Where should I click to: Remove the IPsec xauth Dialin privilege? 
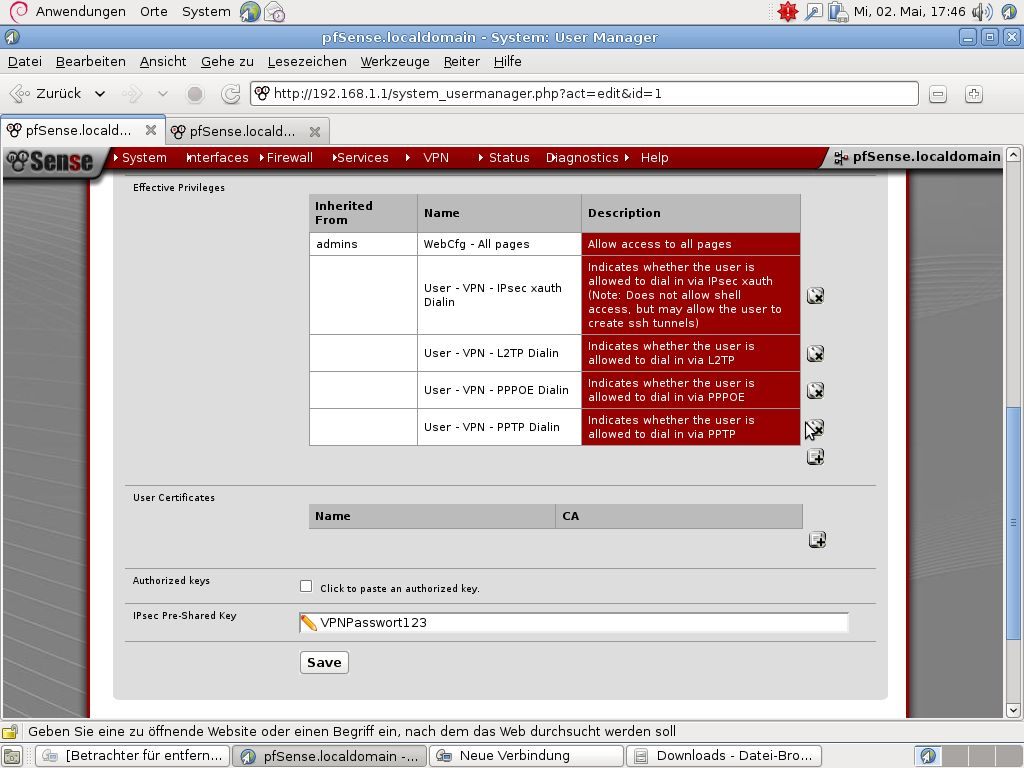(815, 295)
